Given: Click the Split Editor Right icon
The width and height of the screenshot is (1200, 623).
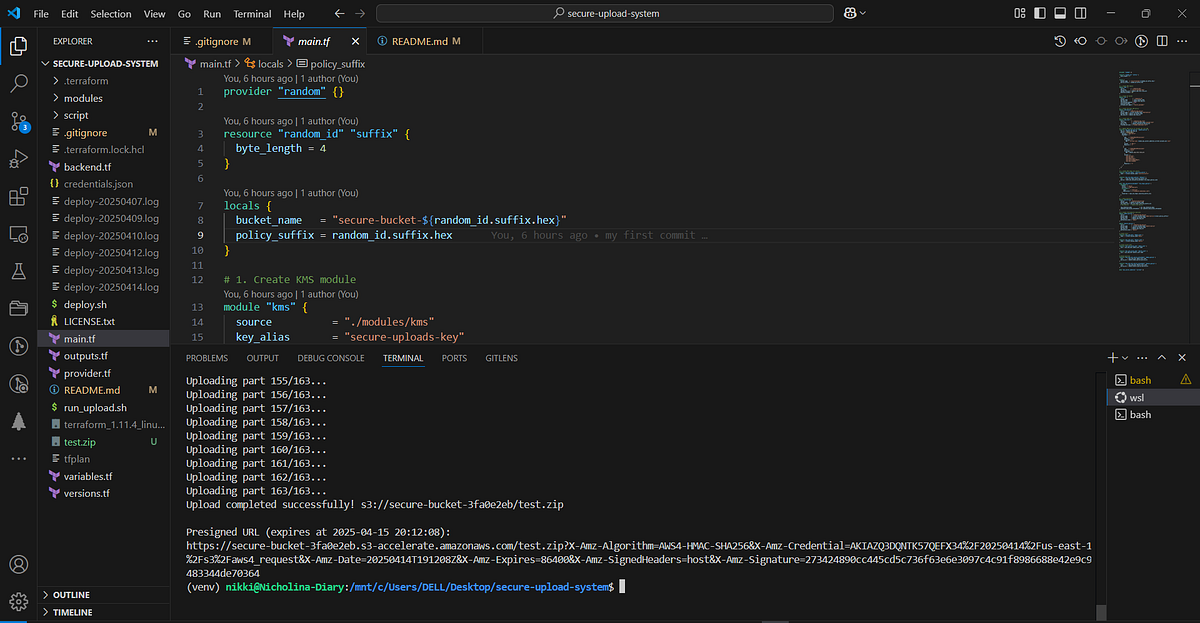Looking at the screenshot, I should 1162,41.
